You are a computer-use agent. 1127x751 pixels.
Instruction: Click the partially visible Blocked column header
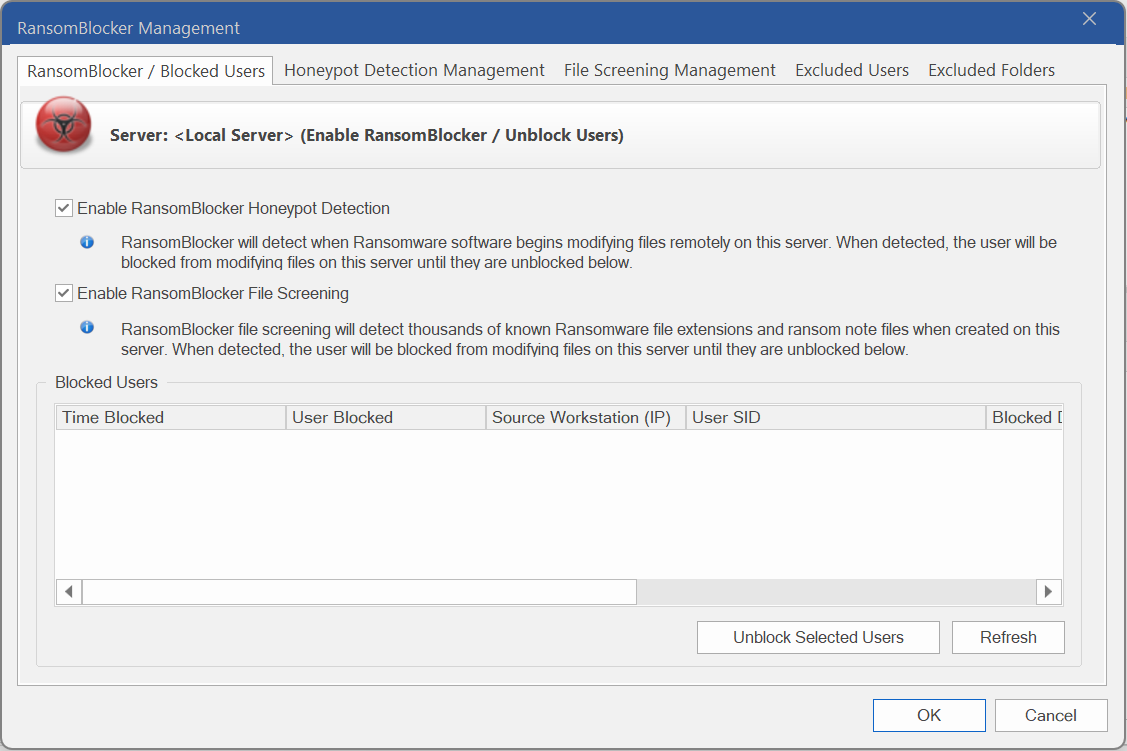pos(1025,418)
